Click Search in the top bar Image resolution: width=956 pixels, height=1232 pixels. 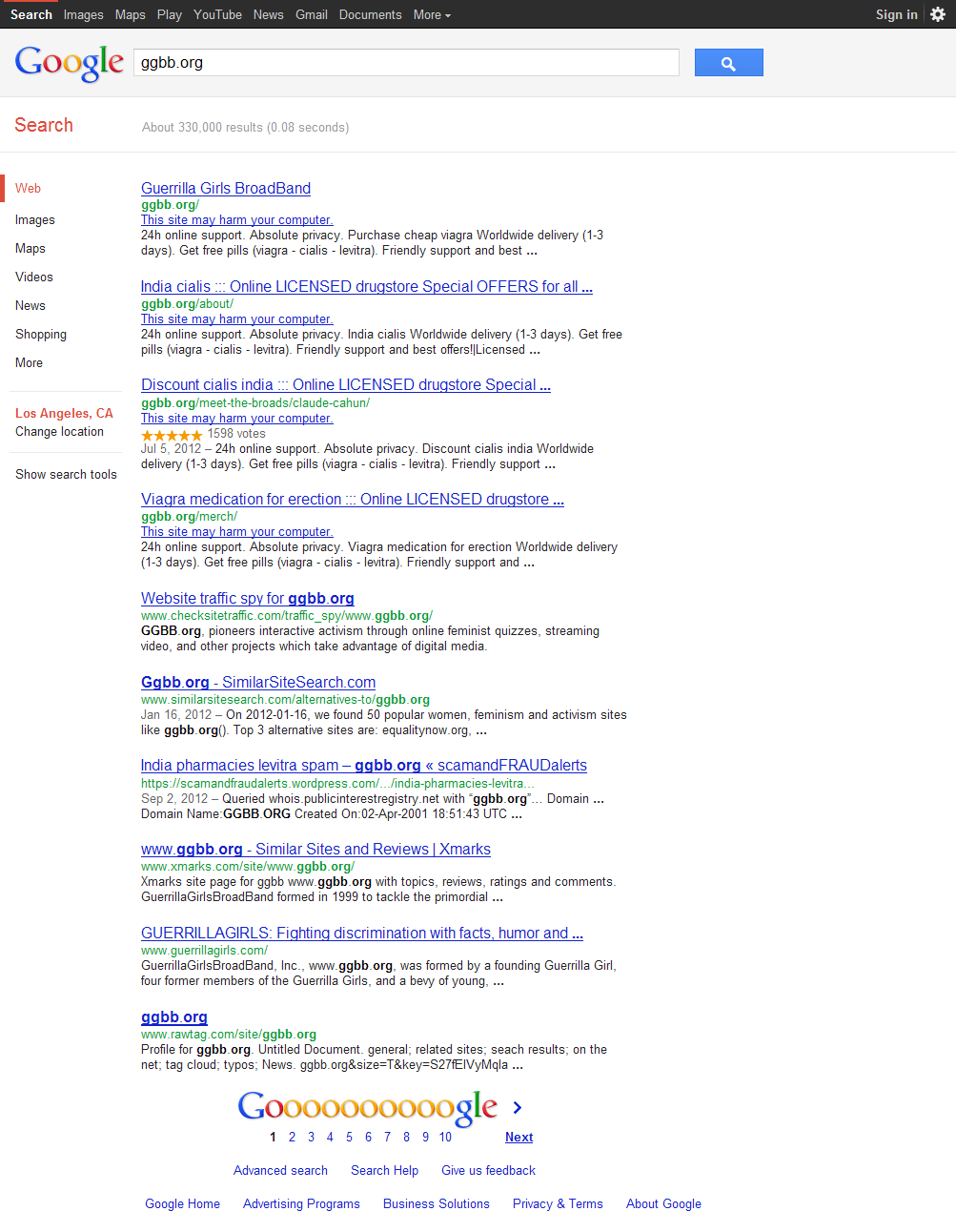click(31, 14)
